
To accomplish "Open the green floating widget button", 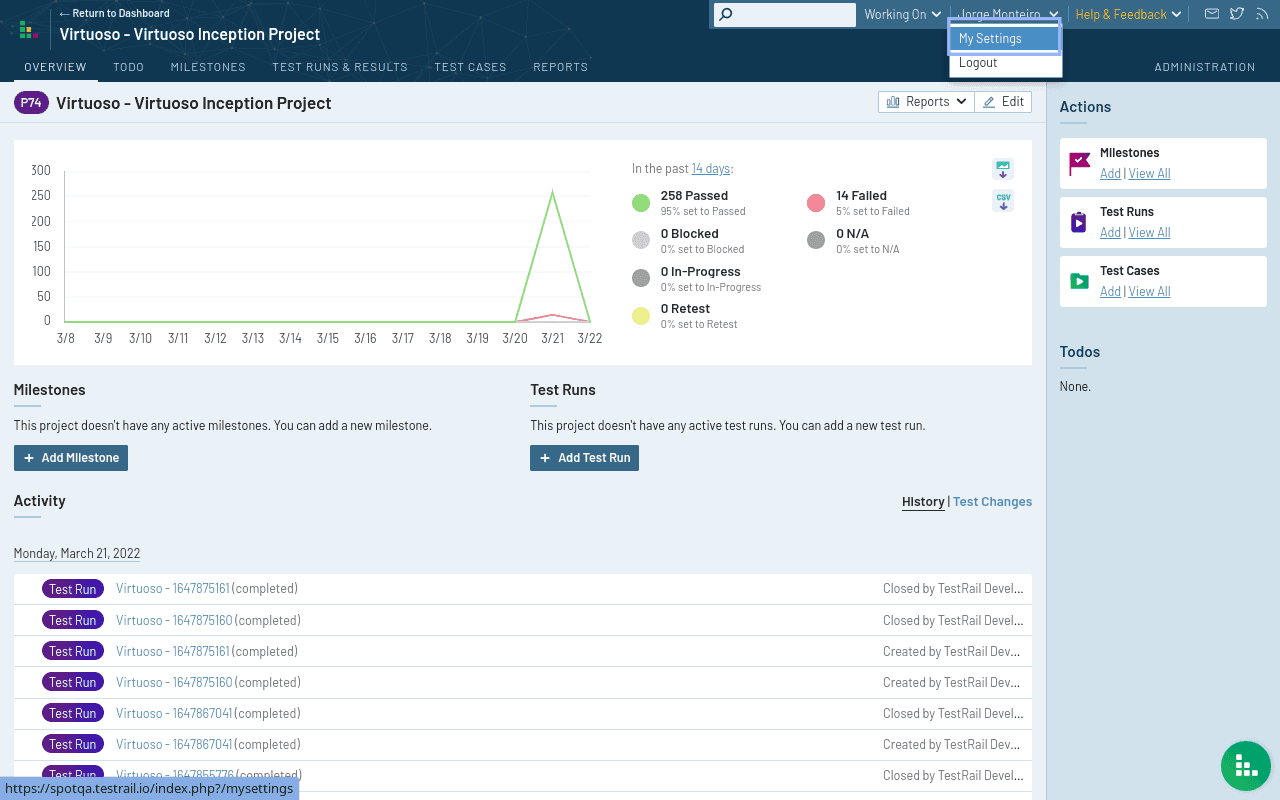I will [x=1245, y=766].
